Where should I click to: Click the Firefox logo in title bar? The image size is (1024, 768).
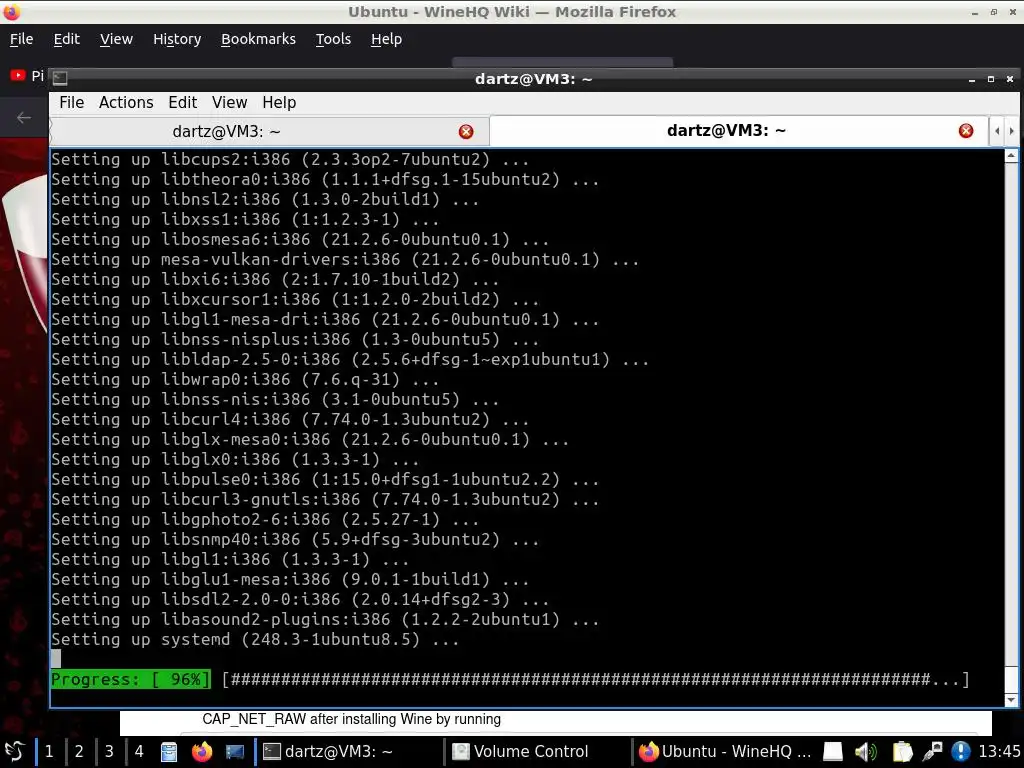click(x=12, y=12)
